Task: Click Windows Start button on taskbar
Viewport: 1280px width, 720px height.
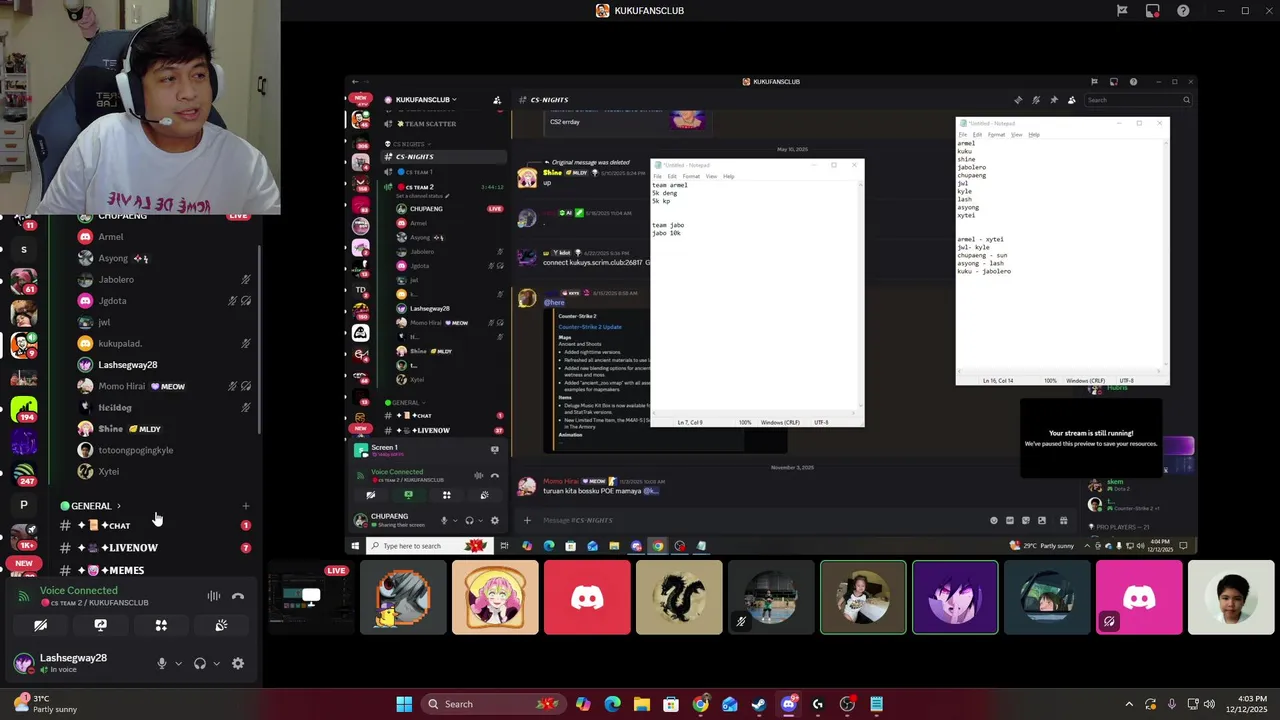Action: point(404,704)
